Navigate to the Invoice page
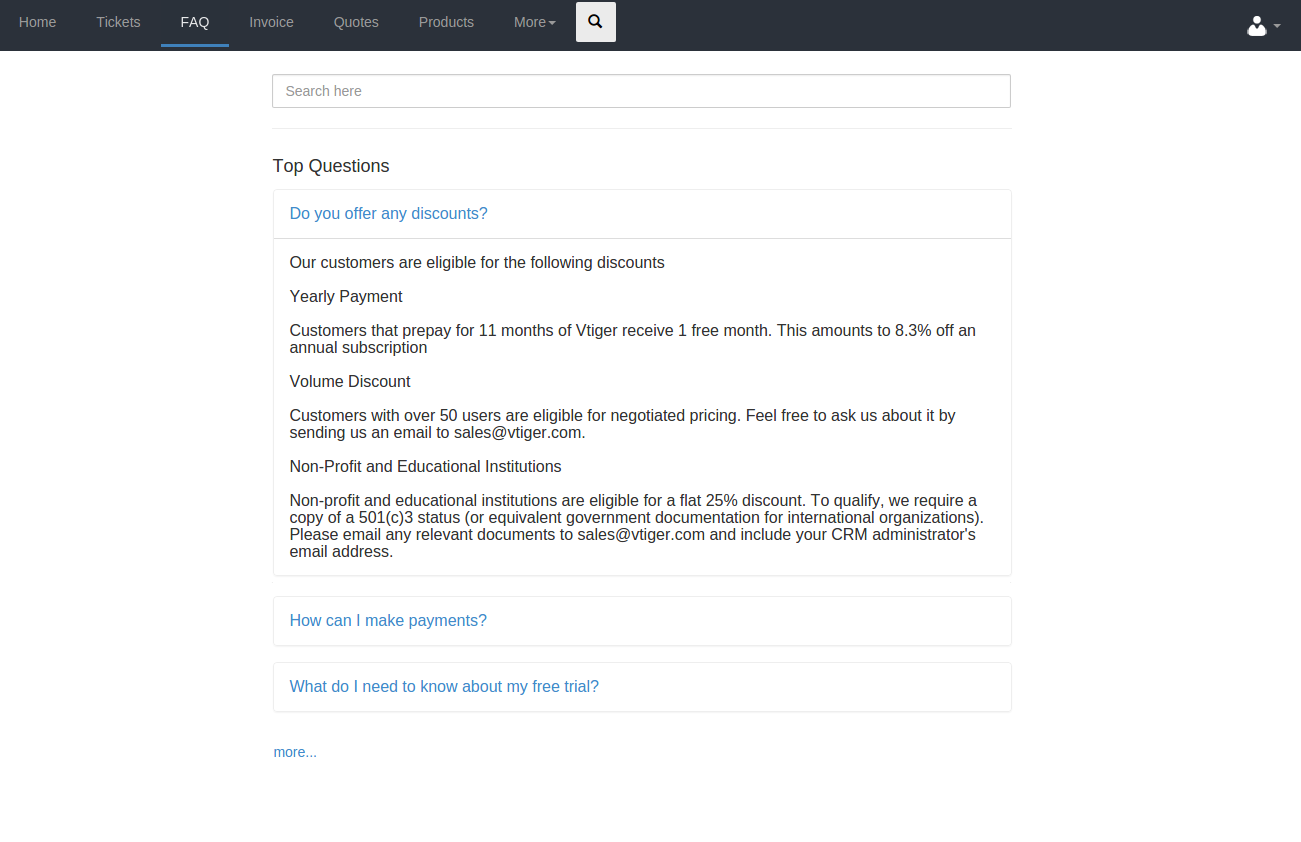1301x842 pixels. point(271,22)
